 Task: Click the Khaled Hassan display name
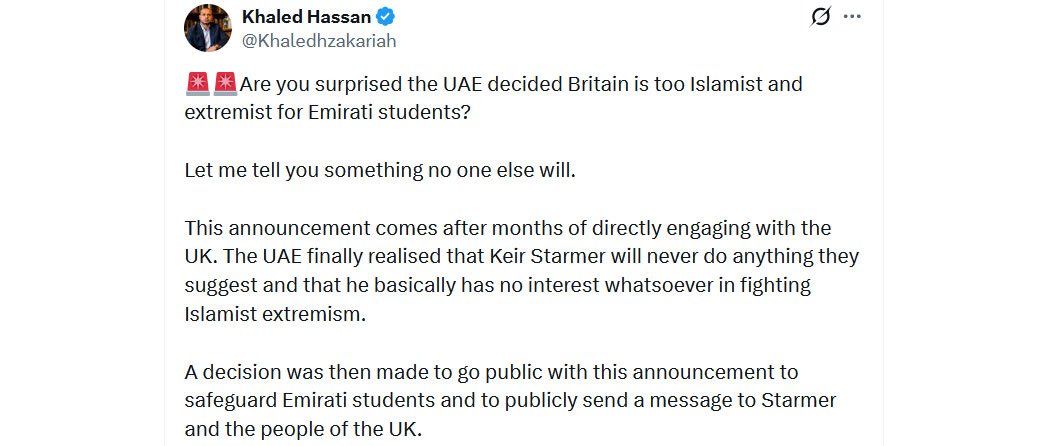[306, 17]
